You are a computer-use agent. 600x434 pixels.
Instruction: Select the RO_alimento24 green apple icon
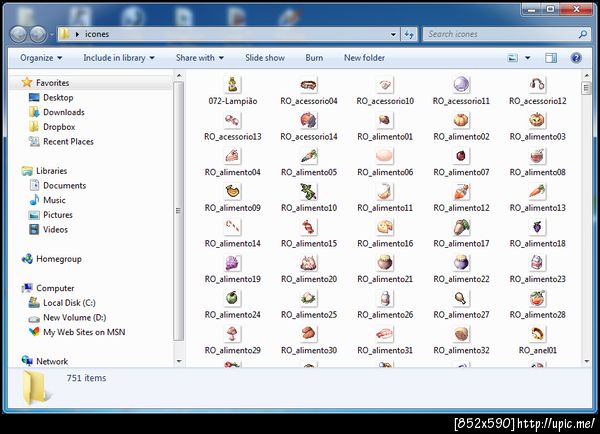[232, 298]
